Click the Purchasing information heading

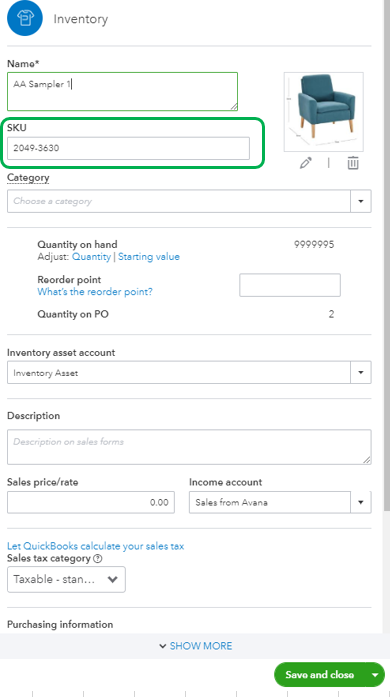pos(60,625)
